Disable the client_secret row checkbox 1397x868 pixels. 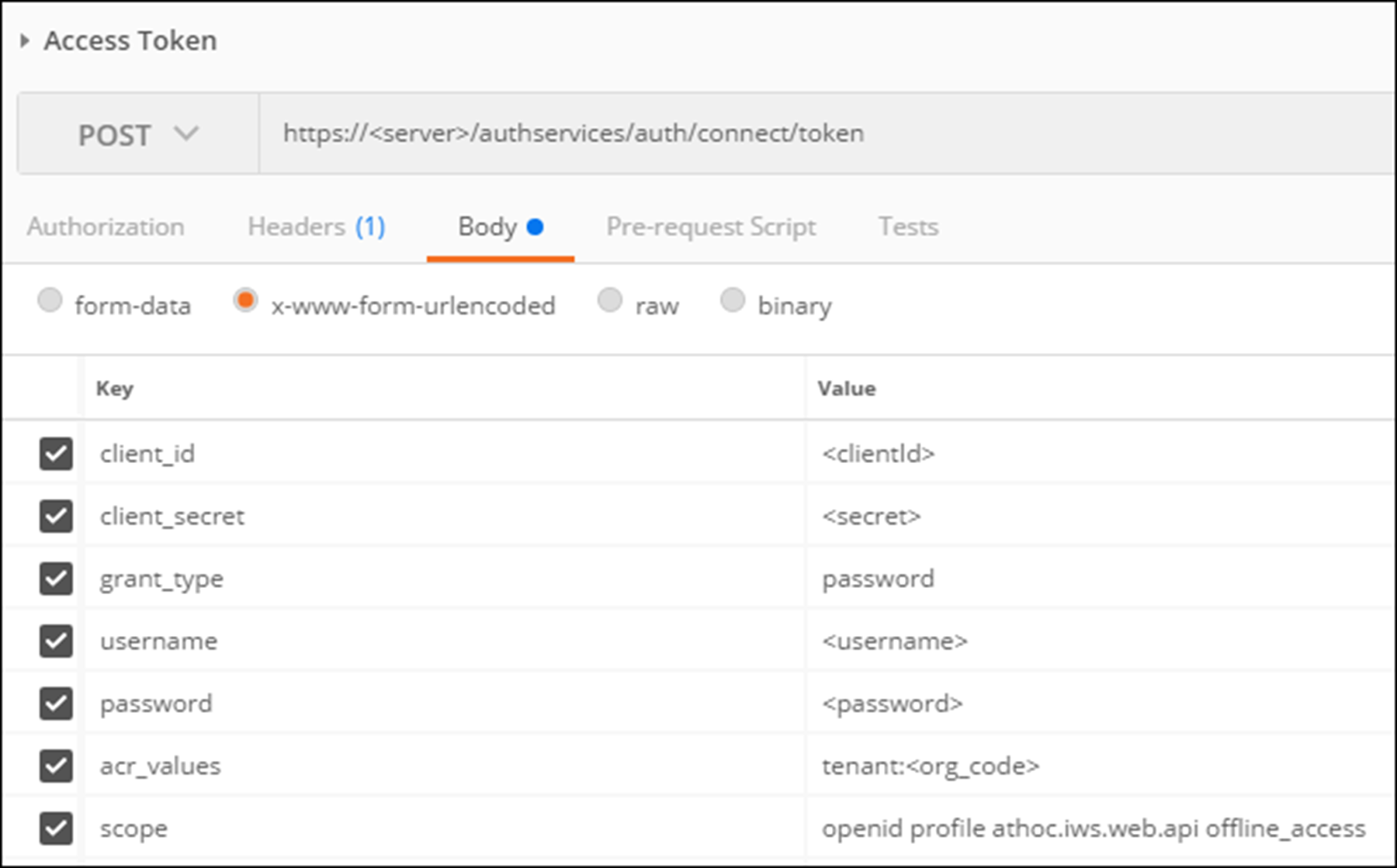pyautogui.click(x=56, y=516)
